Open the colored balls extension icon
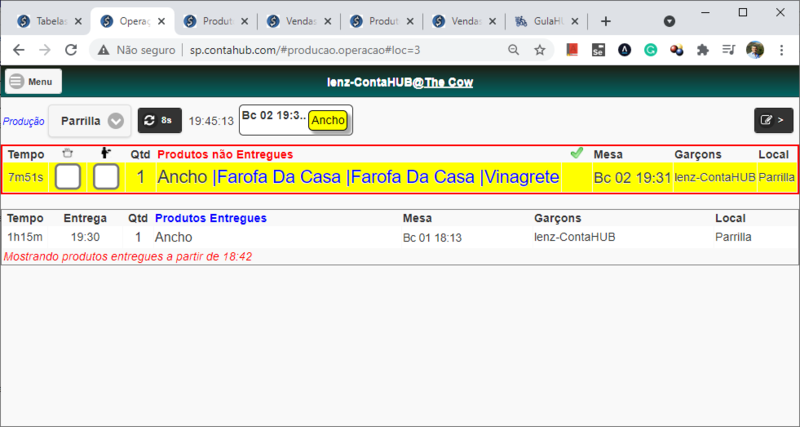The image size is (800, 427). click(x=677, y=50)
